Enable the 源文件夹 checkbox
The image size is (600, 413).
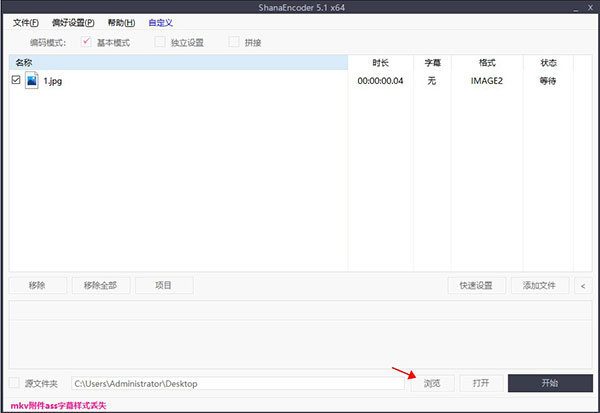[14, 382]
